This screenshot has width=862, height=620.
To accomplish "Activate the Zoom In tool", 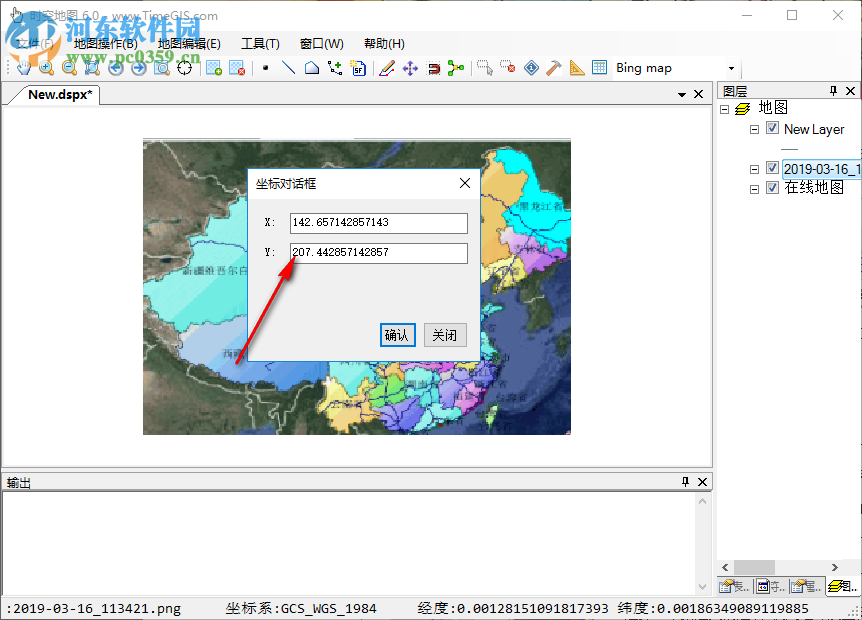I will pyautogui.click(x=46, y=67).
